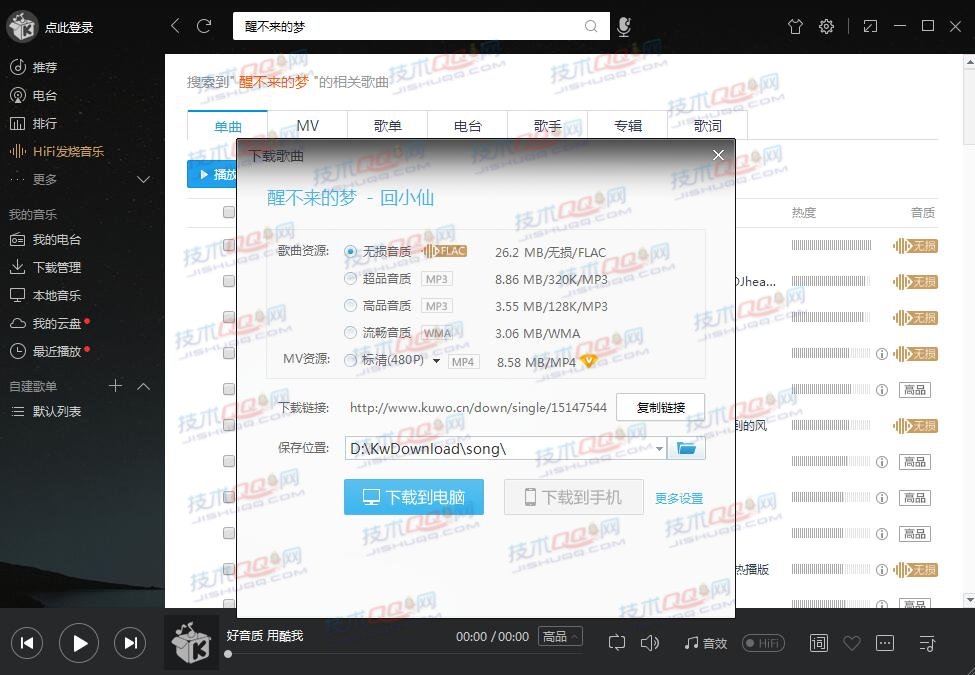Activate voice search microphone icon
975x675 pixels.
click(624, 26)
